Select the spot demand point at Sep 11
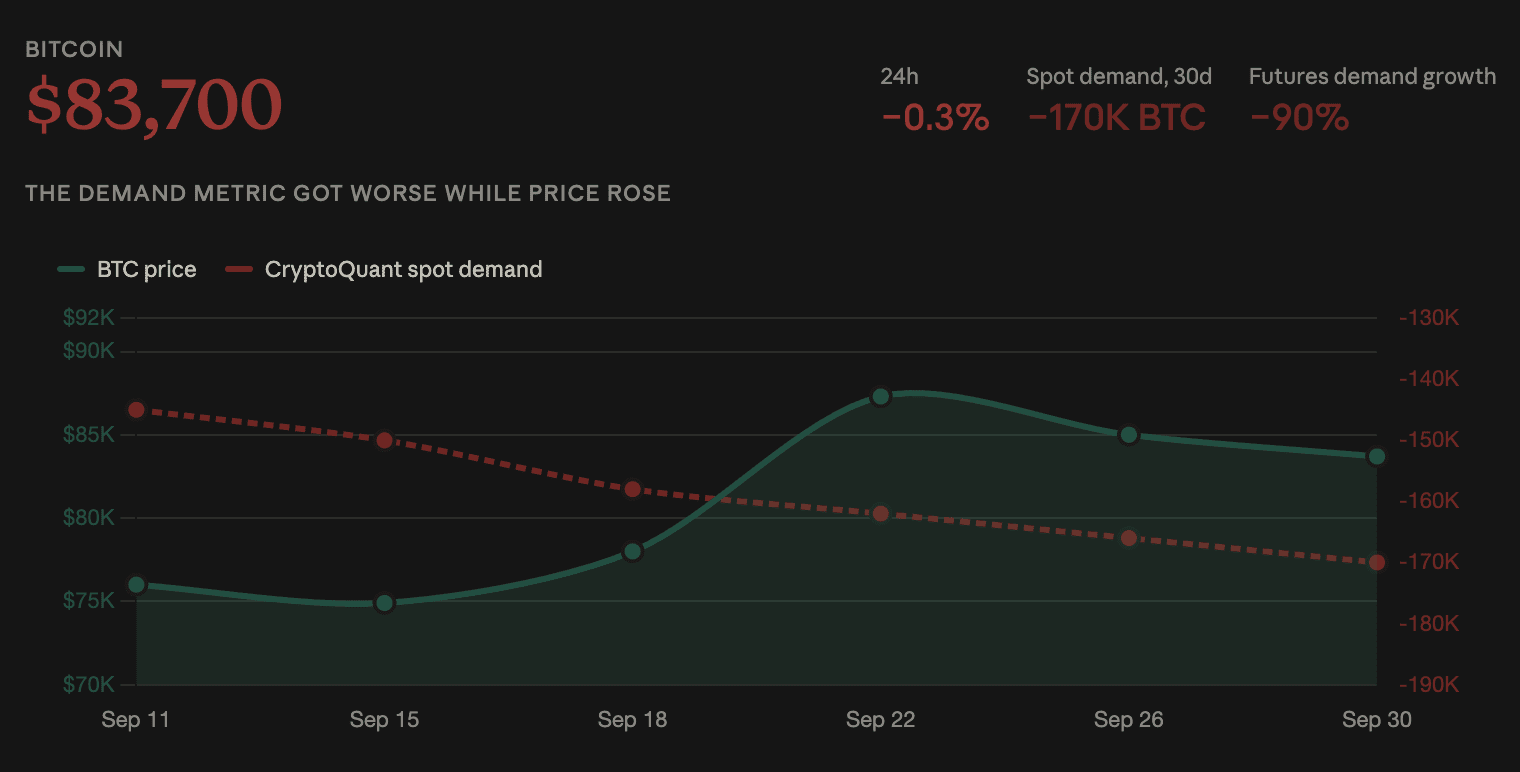Viewport: 1520px width, 772px height. tap(137, 410)
